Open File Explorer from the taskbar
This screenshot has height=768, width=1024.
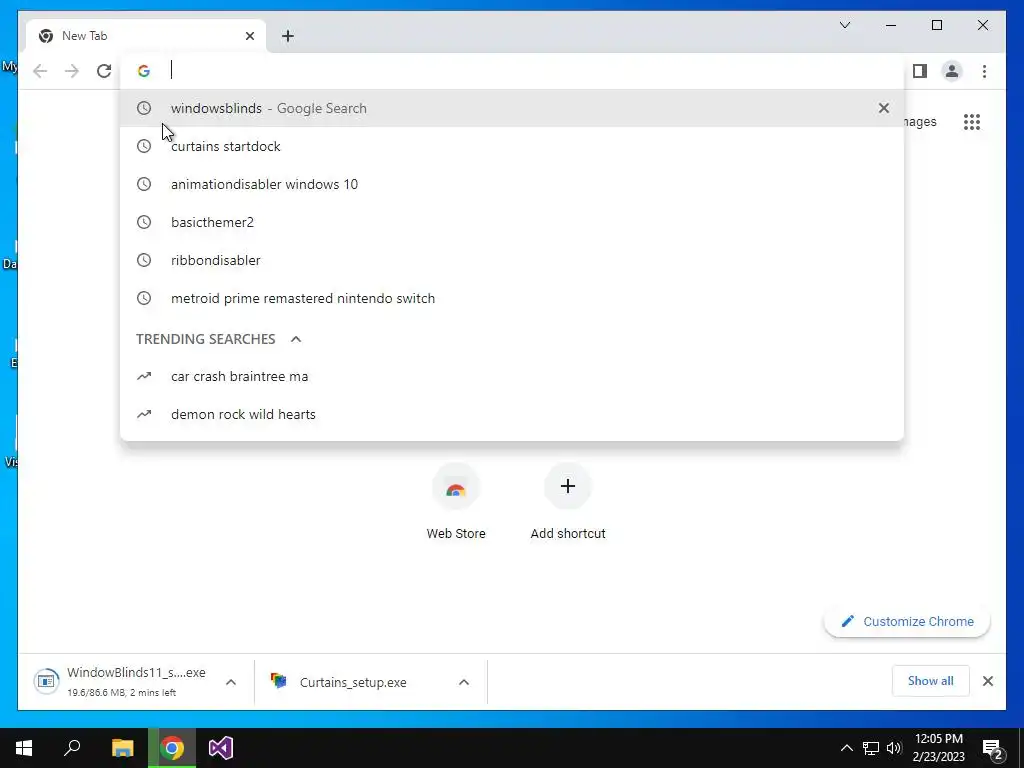tap(122, 748)
